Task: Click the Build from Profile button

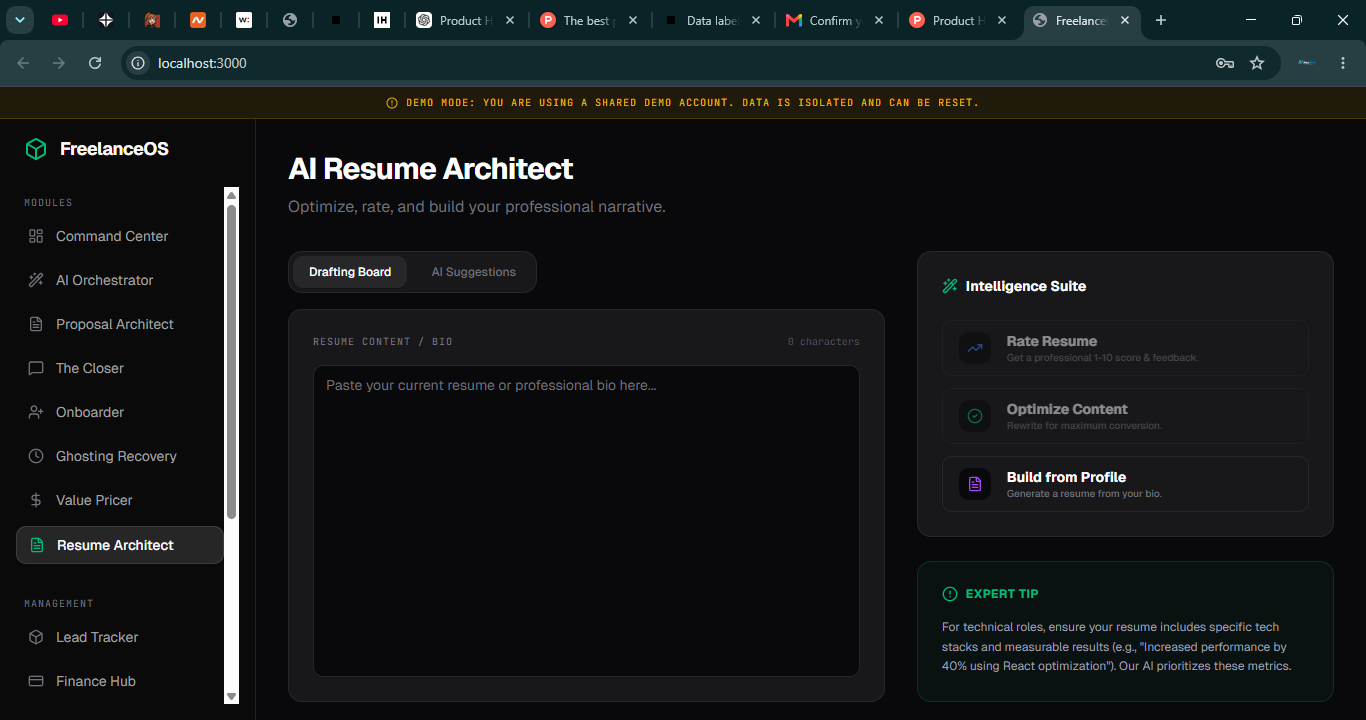Action: pos(1125,484)
